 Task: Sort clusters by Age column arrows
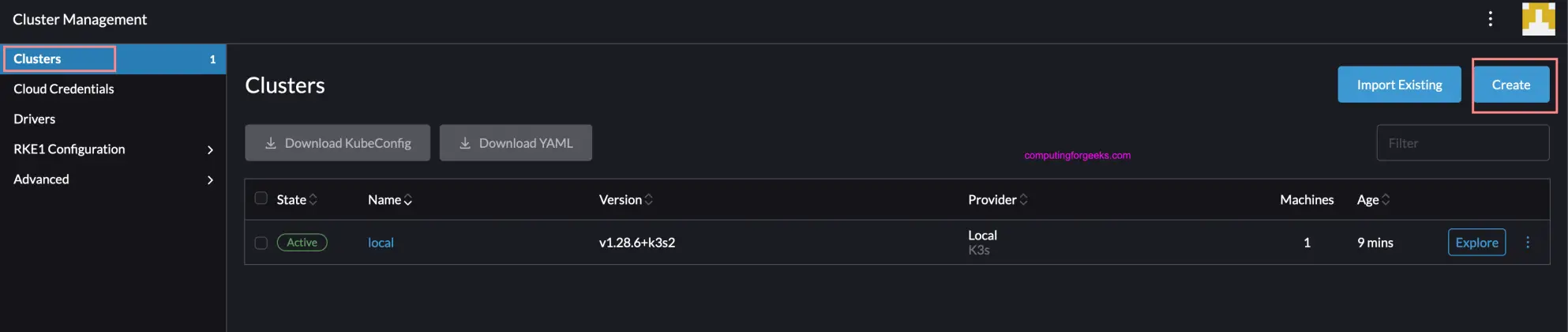tap(1386, 200)
